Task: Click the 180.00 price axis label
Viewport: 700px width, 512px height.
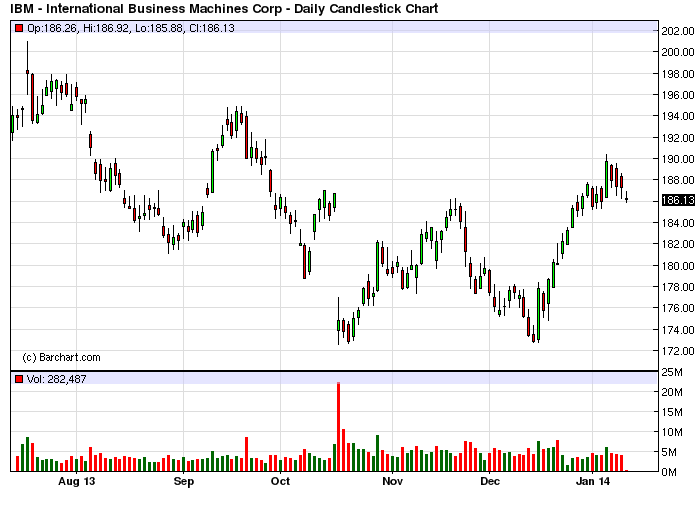Action: tap(678, 266)
